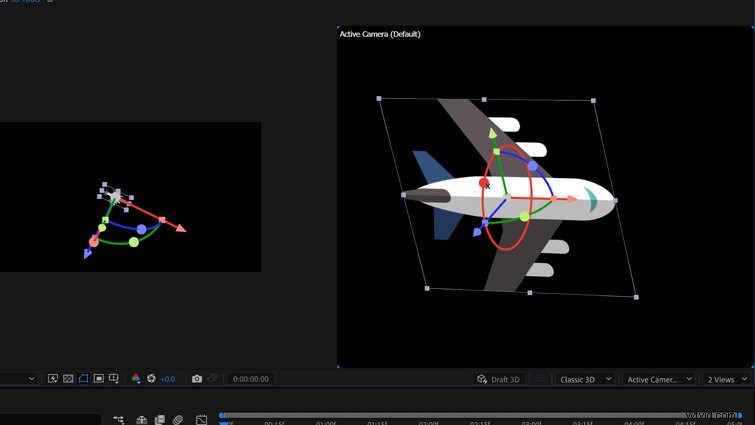Open the composition mini-flowchart icon

(118, 420)
